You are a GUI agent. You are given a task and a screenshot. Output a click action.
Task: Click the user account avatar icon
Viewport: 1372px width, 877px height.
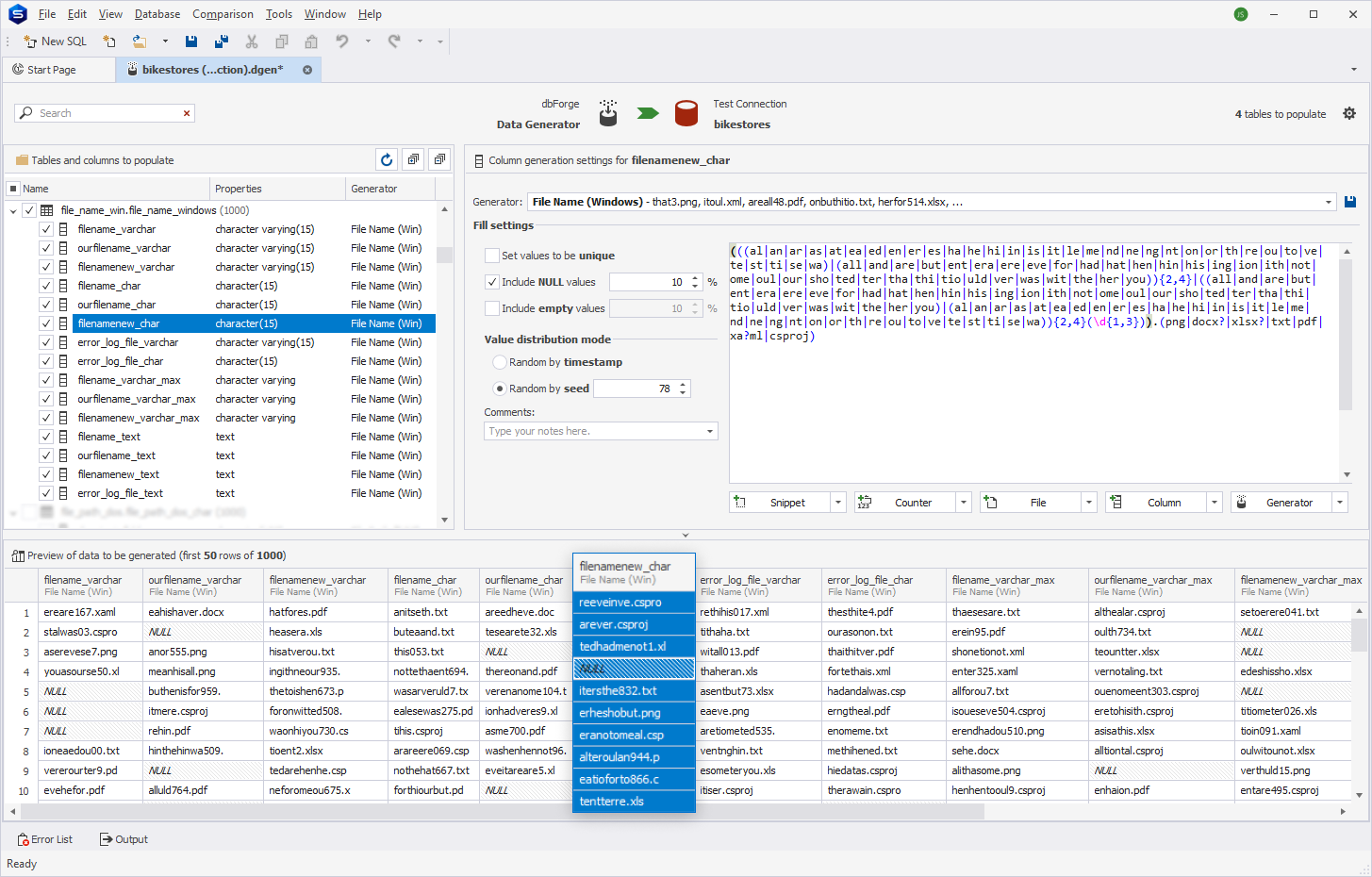1241,14
